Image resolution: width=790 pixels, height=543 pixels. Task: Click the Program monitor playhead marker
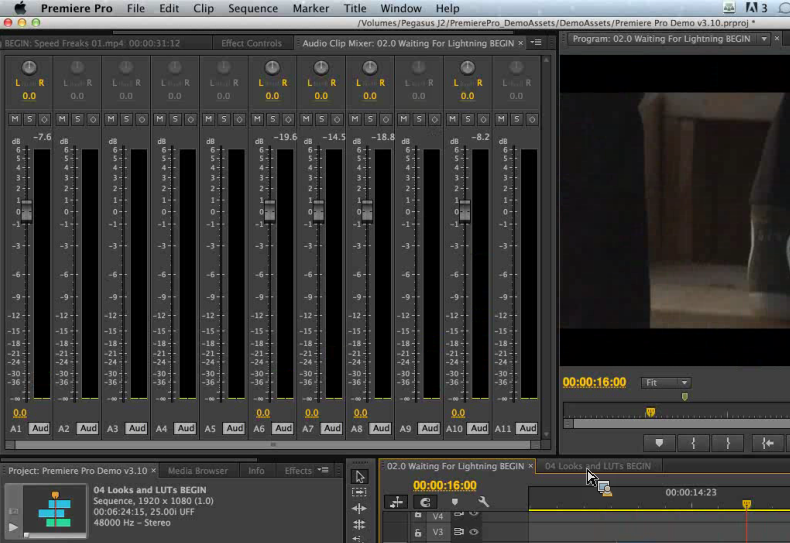(x=650, y=412)
